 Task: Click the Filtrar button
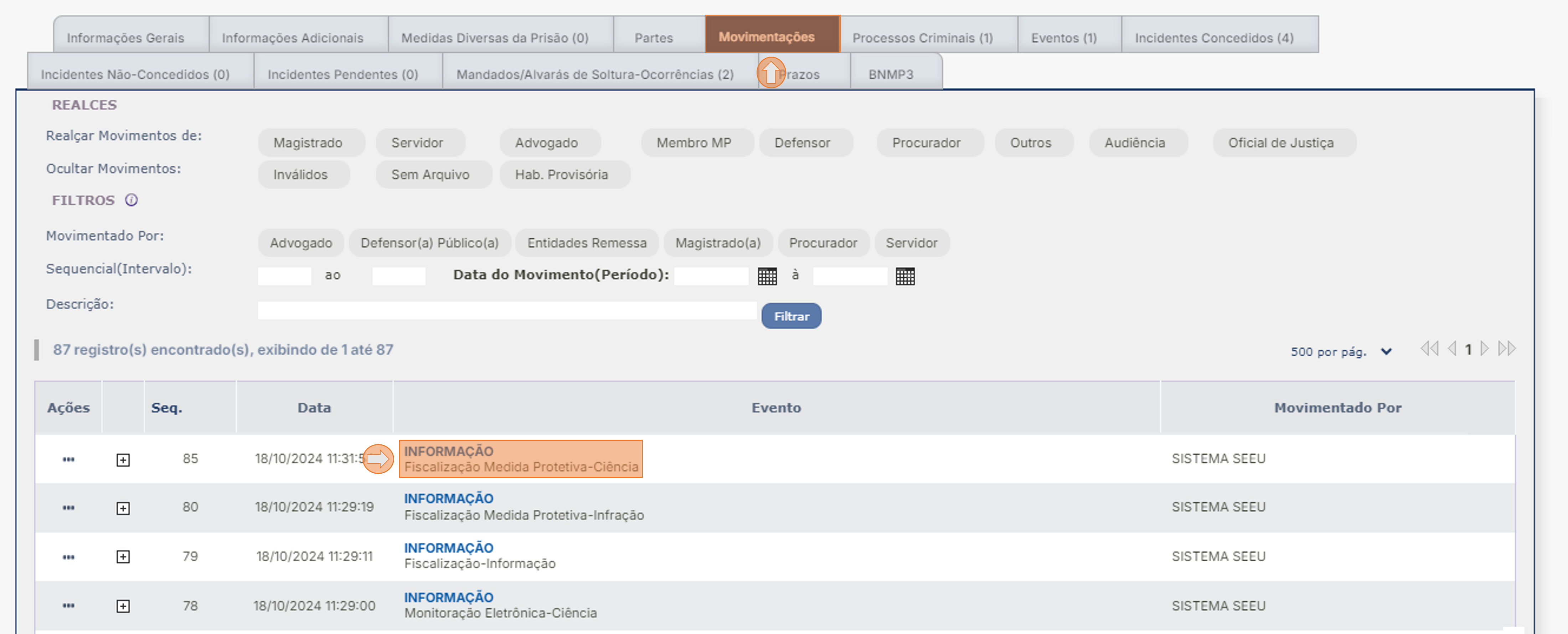(791, 316)
